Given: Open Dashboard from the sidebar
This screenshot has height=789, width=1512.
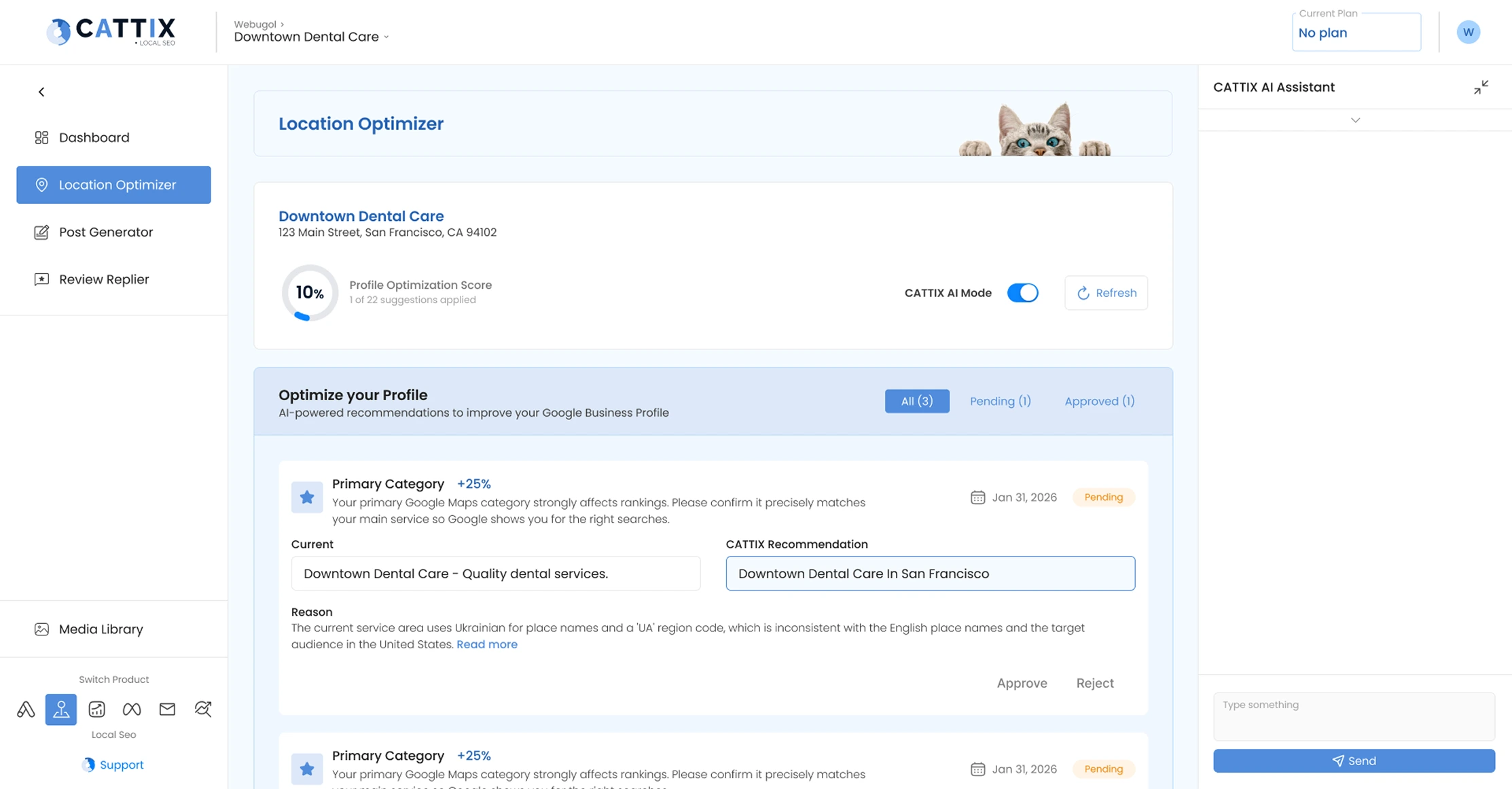Looking at the screenshot, I should (113, 137).
